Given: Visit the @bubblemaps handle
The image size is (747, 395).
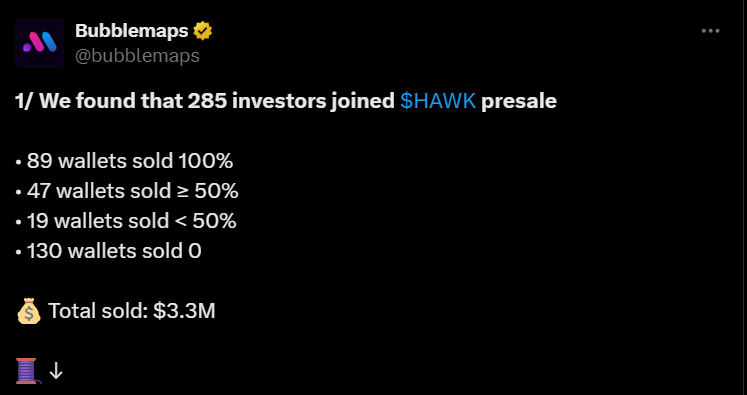Looking at the screenshot, I should [x=137, y=56].
